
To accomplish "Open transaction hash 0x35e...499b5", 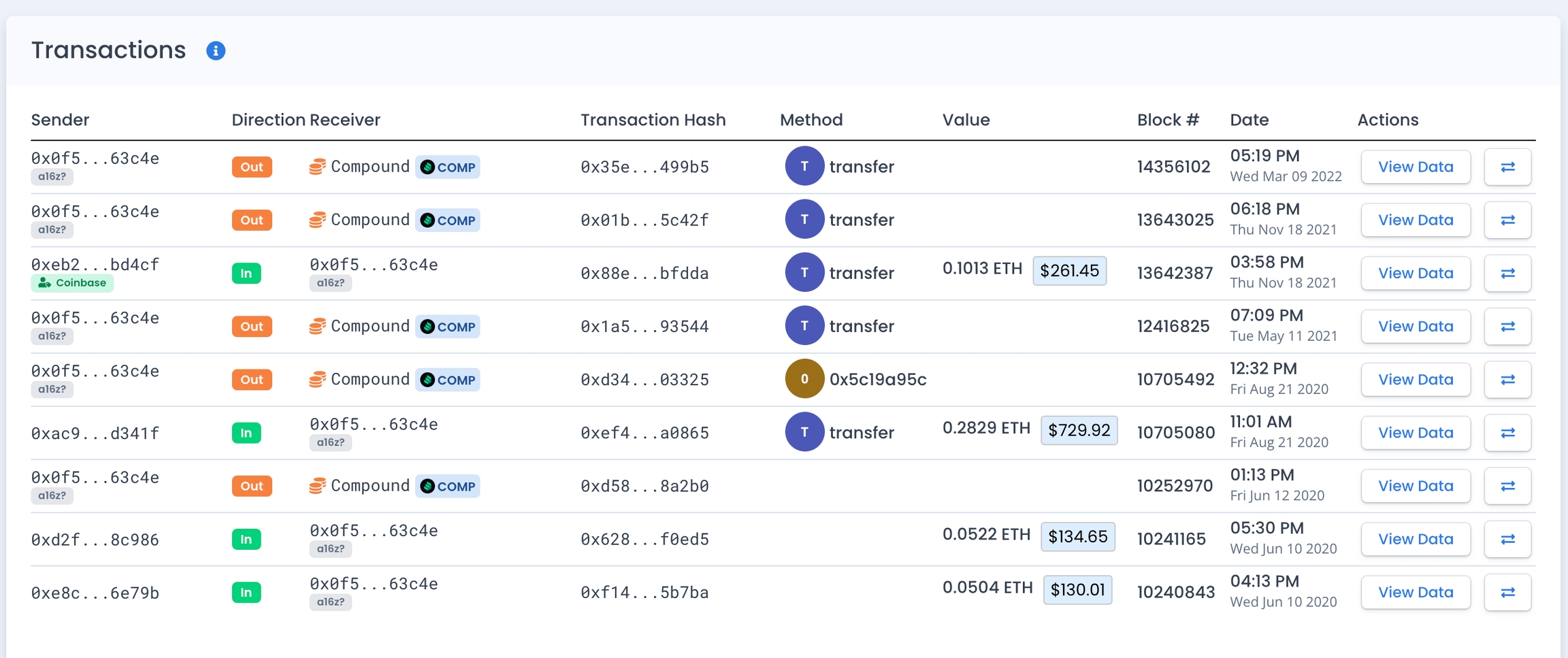I will [644, 167].
